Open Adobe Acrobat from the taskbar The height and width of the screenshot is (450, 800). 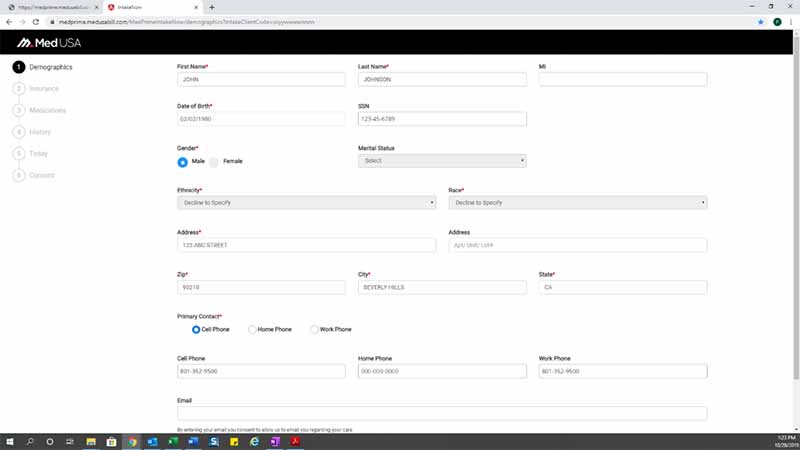(295, 442)
